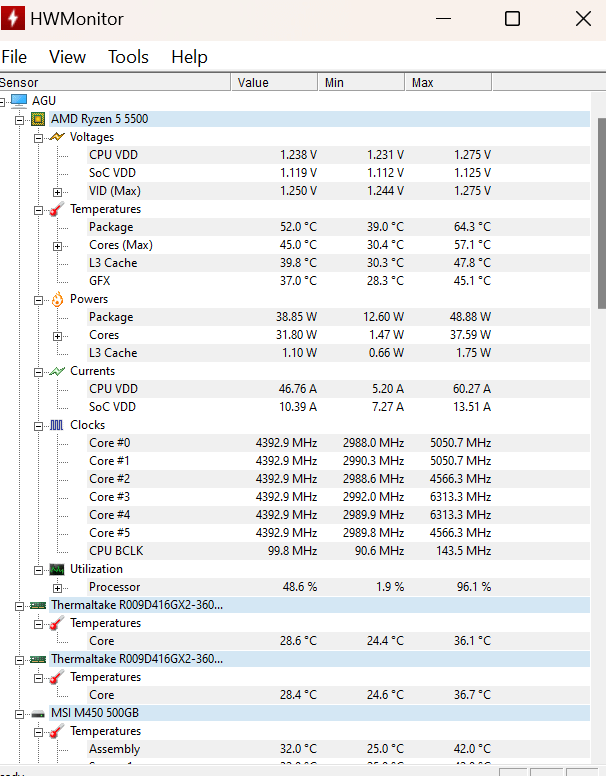Collapse the CPU Temperatures group
The width and height of the screenshot is (606, 776).
pos(38,210)
